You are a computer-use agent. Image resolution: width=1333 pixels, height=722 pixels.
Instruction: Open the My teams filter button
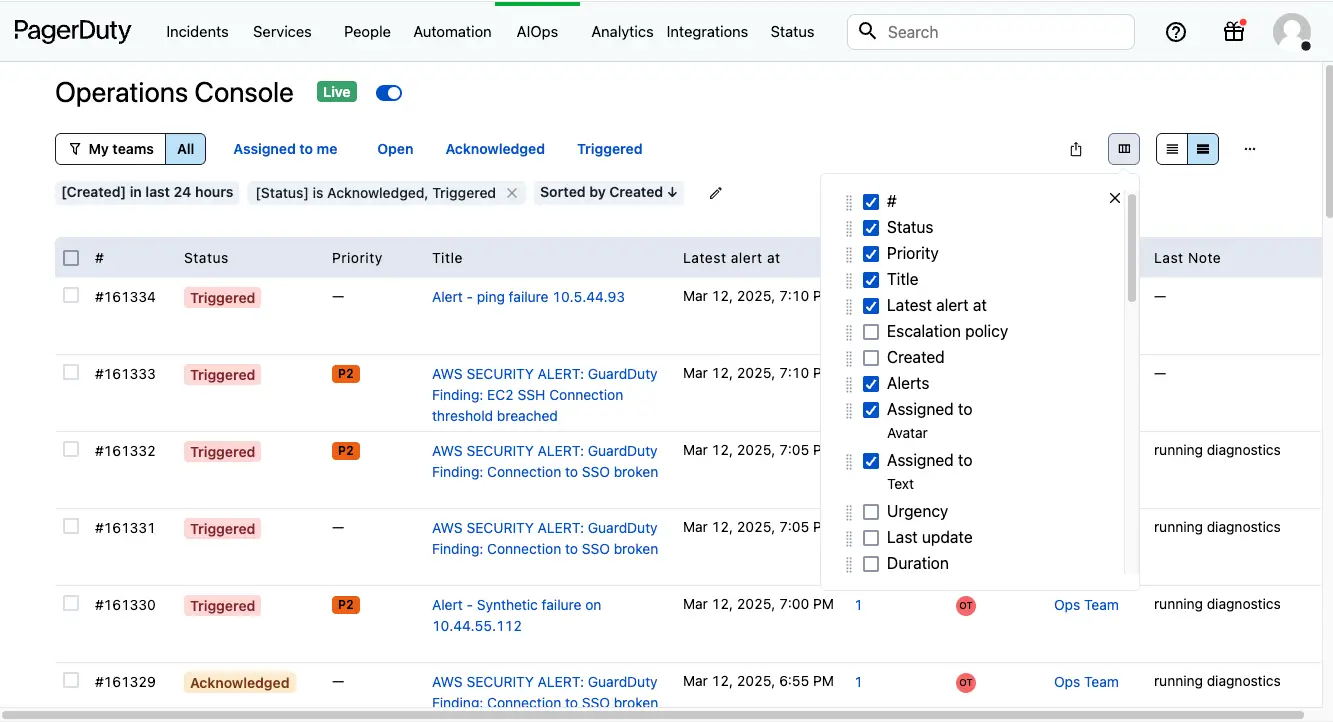[x=110, y=149]
